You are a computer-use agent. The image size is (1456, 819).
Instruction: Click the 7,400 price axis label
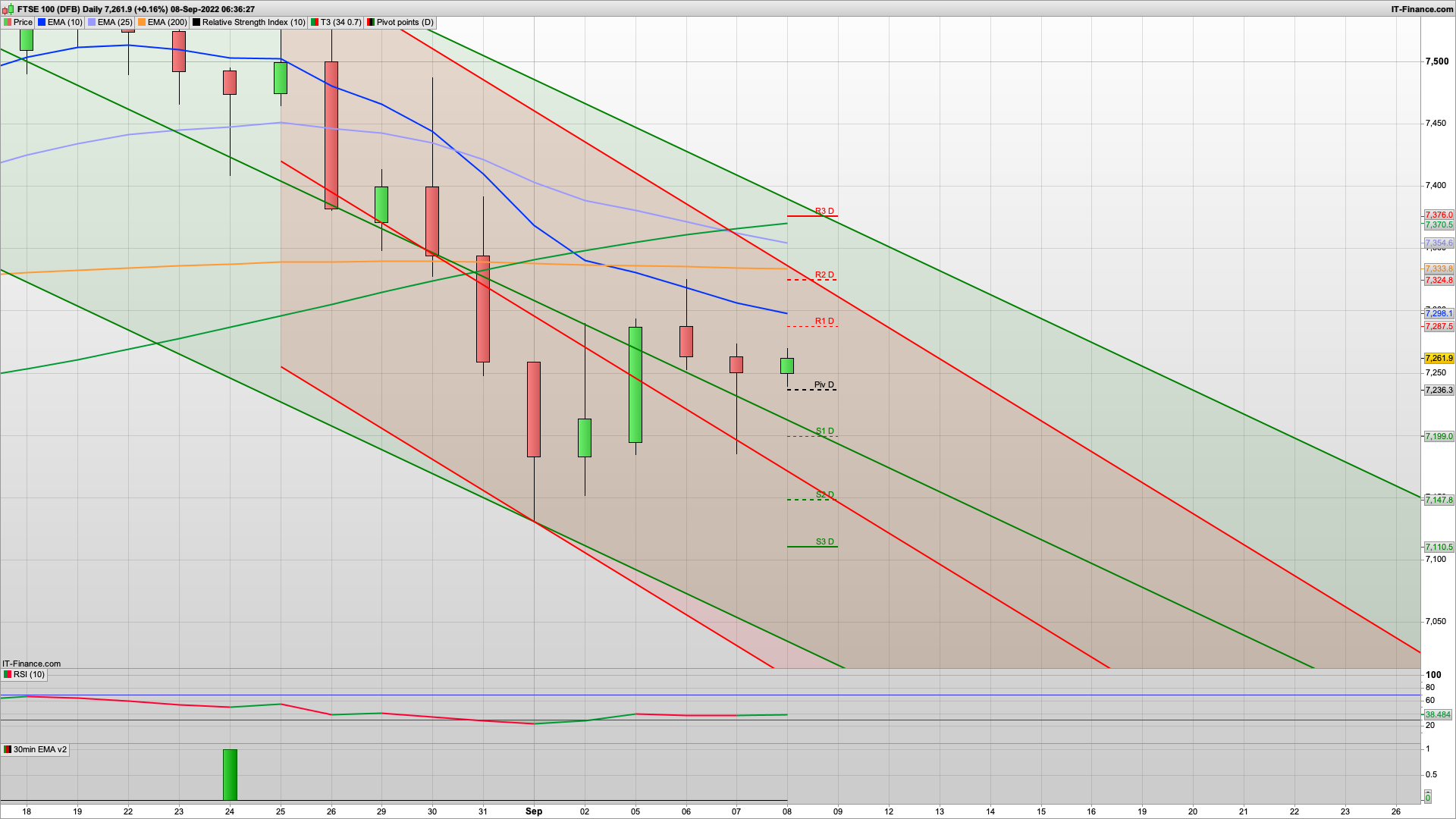(x=1436, y=185)
